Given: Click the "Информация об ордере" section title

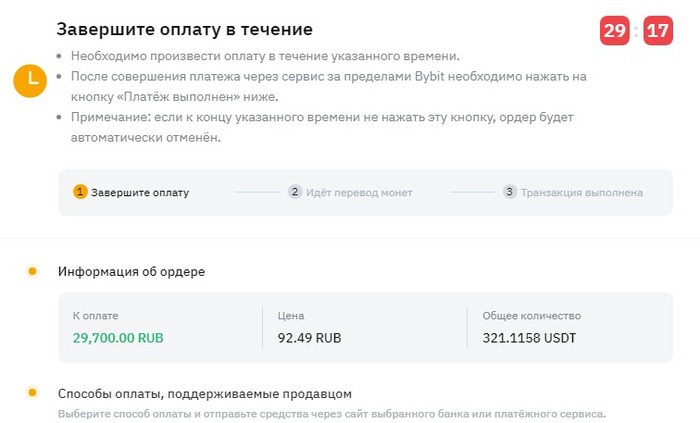Looking at the screenshot, I should 132,271.
